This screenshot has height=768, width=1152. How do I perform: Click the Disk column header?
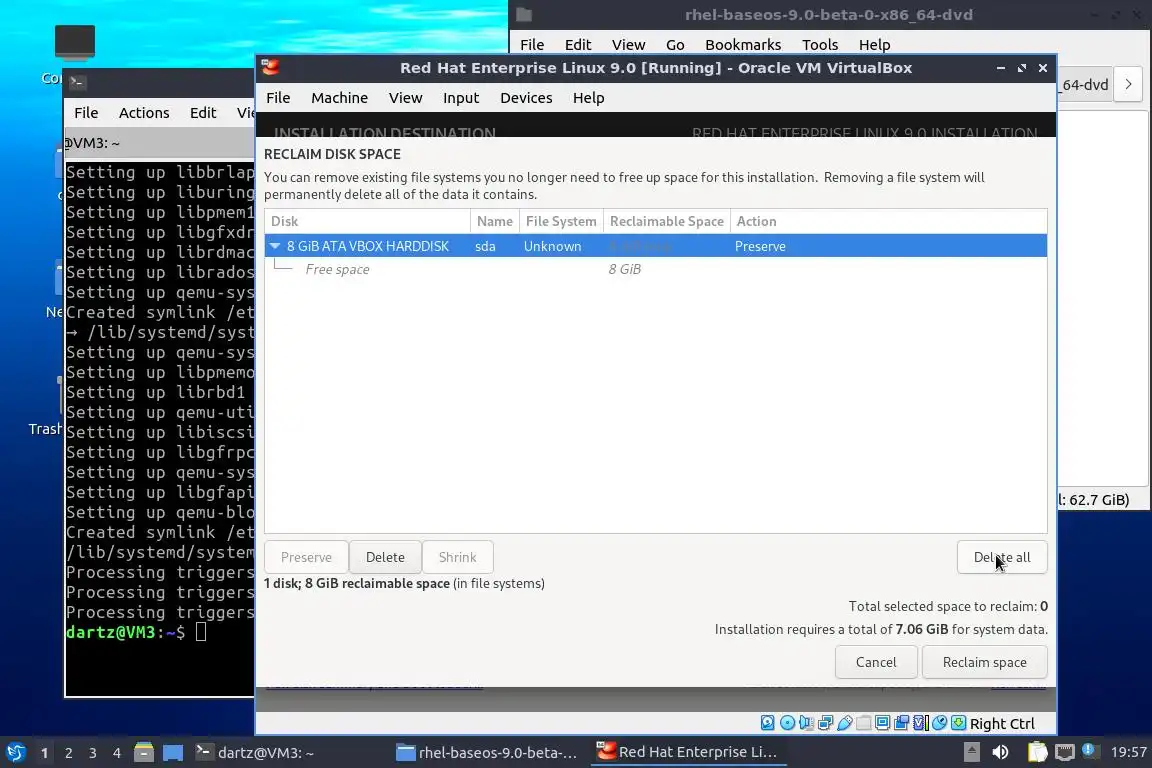click(x=367, y=221)
